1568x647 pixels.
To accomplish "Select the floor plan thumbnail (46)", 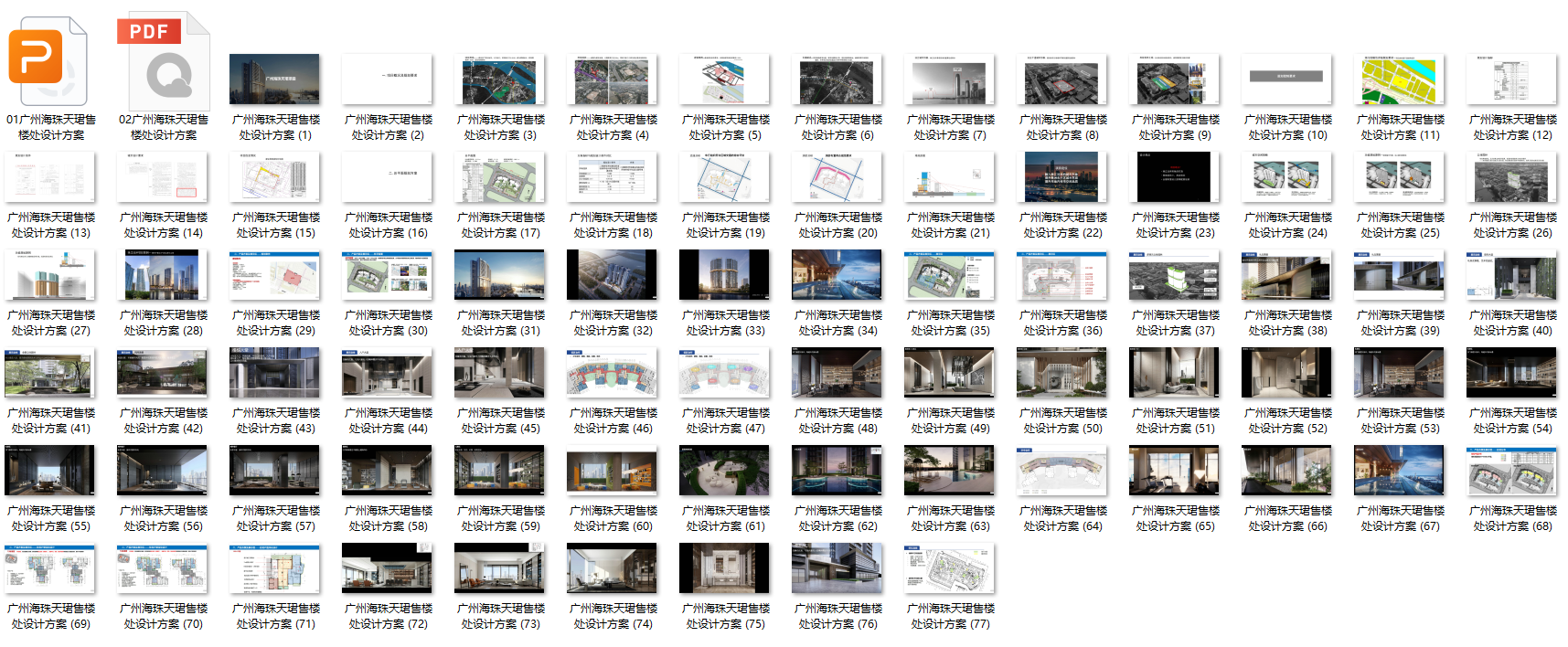I will point(613,373).
